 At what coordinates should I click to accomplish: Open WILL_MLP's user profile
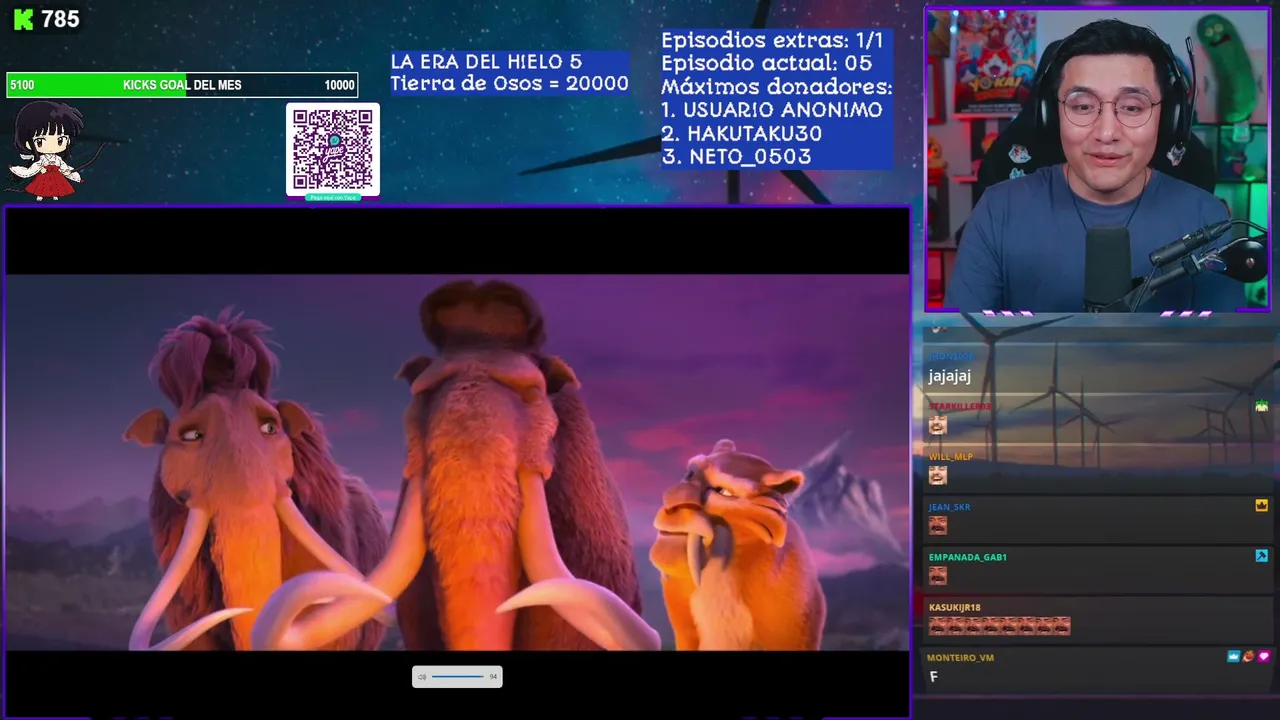950,457
